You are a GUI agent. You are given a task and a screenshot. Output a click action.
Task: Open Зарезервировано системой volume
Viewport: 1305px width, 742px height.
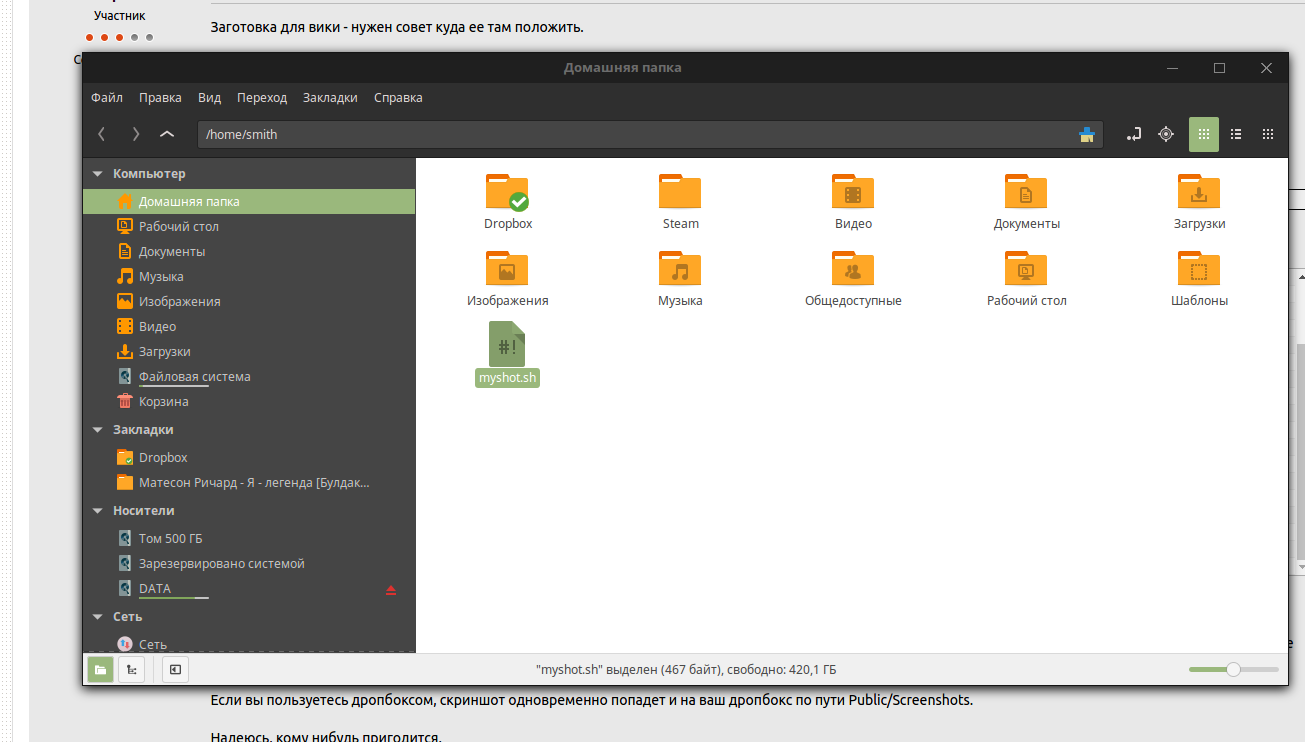click(249, 563)
